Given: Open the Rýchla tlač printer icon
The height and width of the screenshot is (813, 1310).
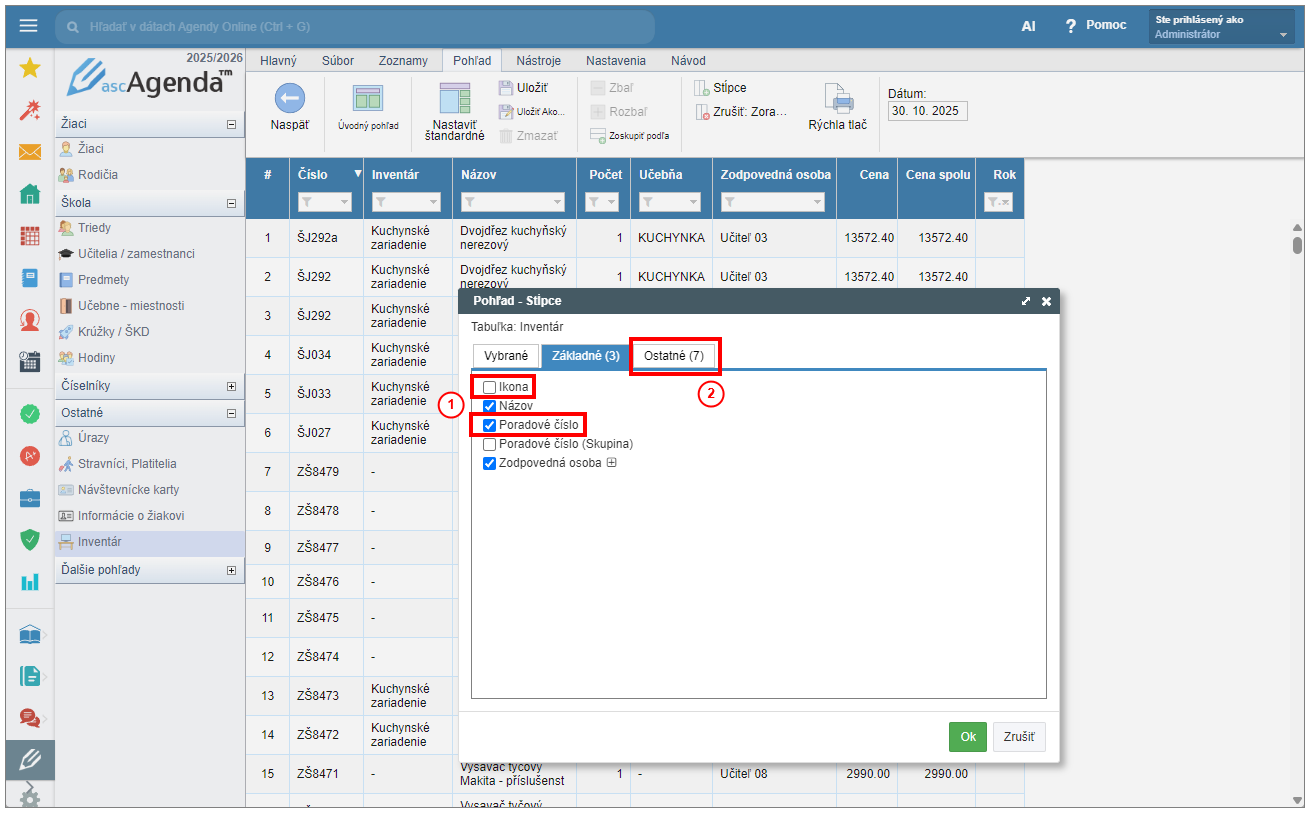Looking at the screenshot, I should (x=837, y=99).
